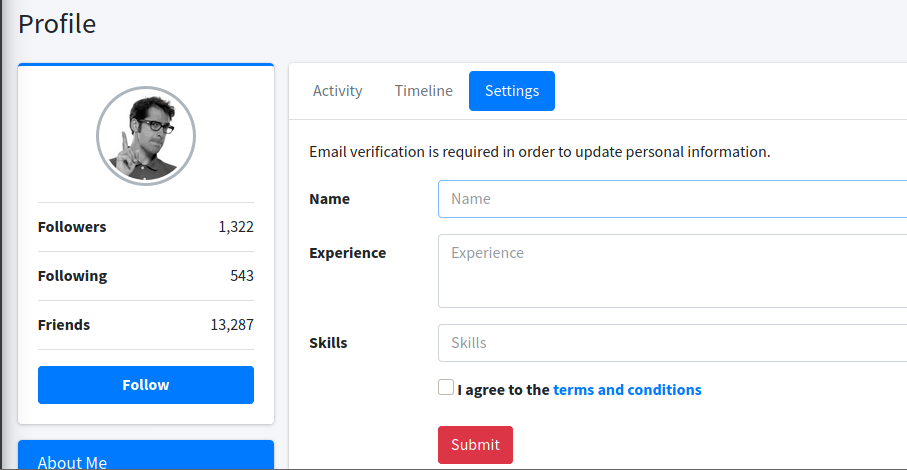Click the Experience field label
Screen dimensions: 907x470
[x=347, y=253]
